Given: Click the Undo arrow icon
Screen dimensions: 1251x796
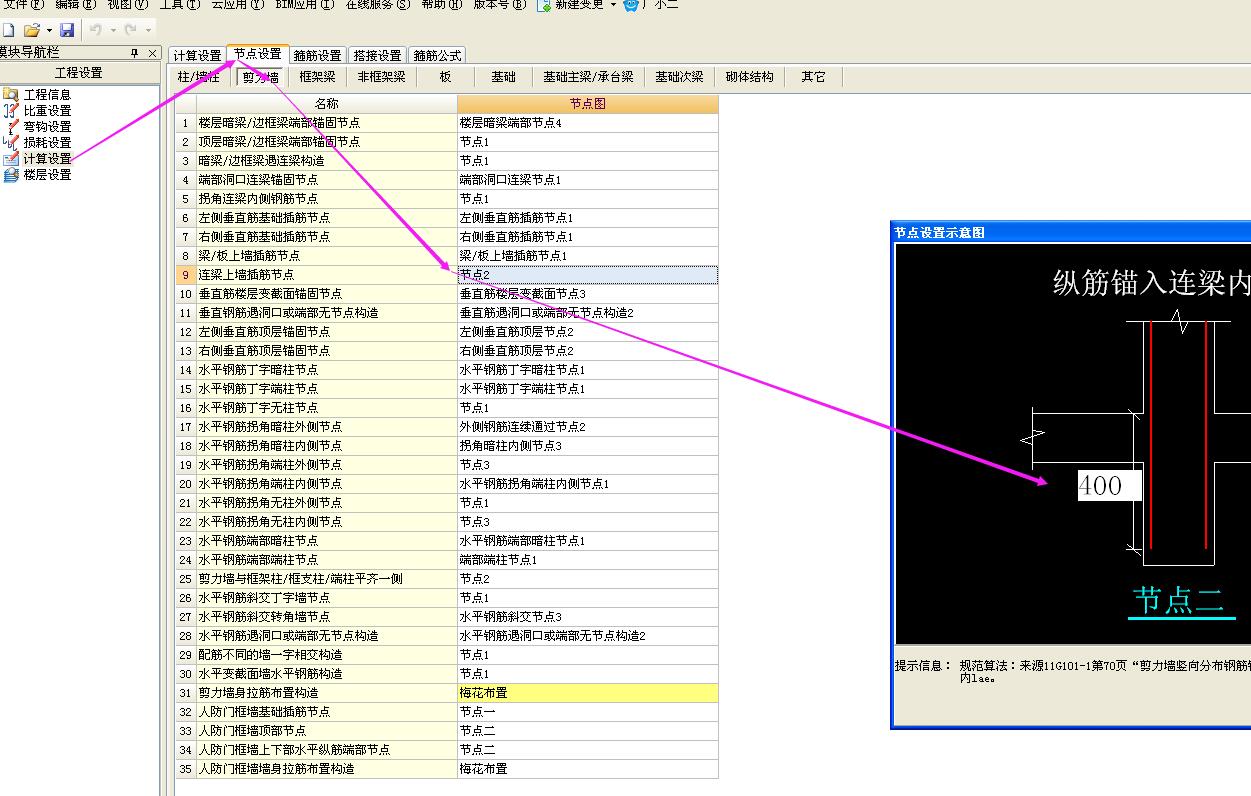Looking at the screenshot, I should click(x=95, y=30).
